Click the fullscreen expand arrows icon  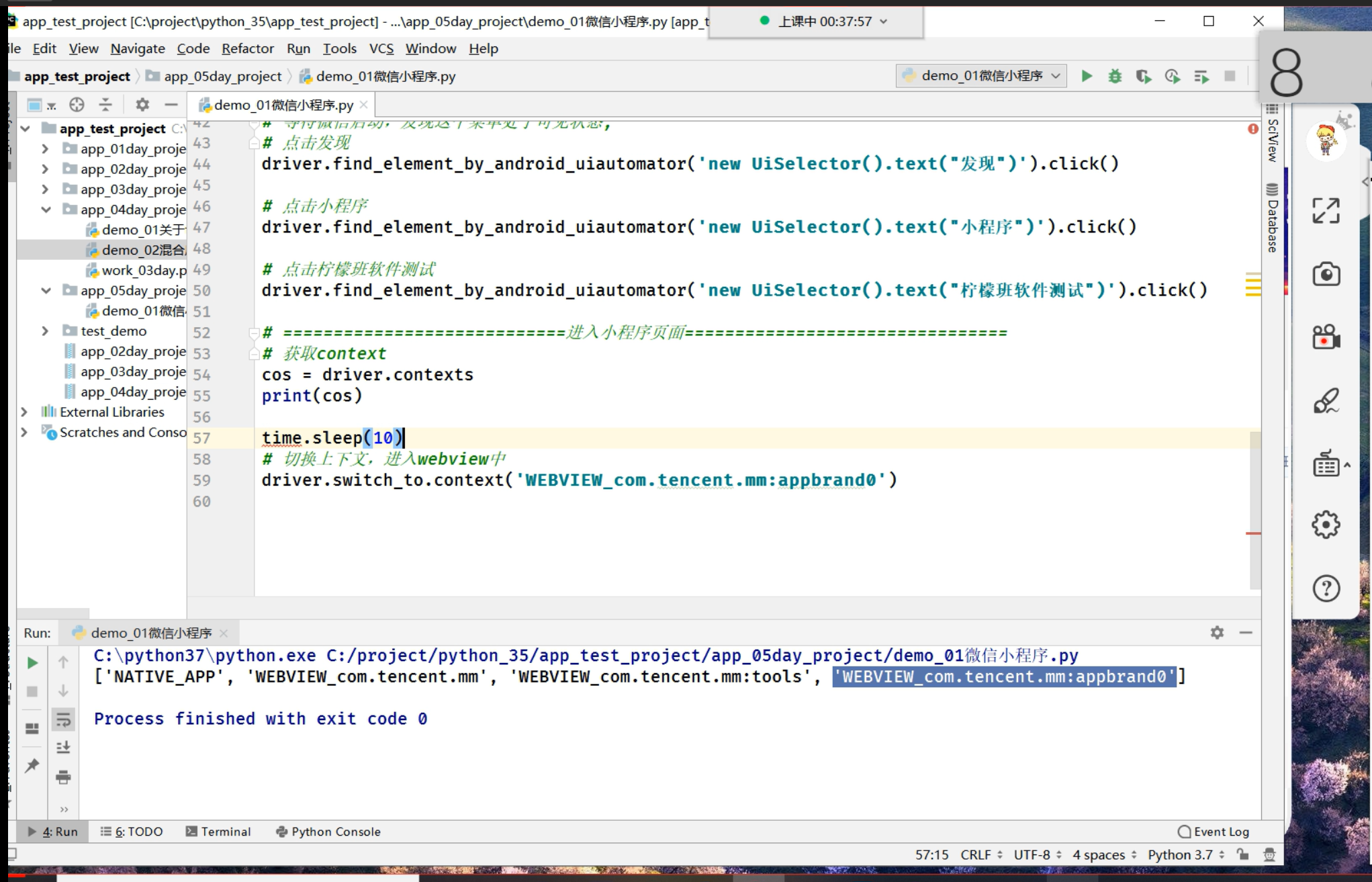point(1326,211)
